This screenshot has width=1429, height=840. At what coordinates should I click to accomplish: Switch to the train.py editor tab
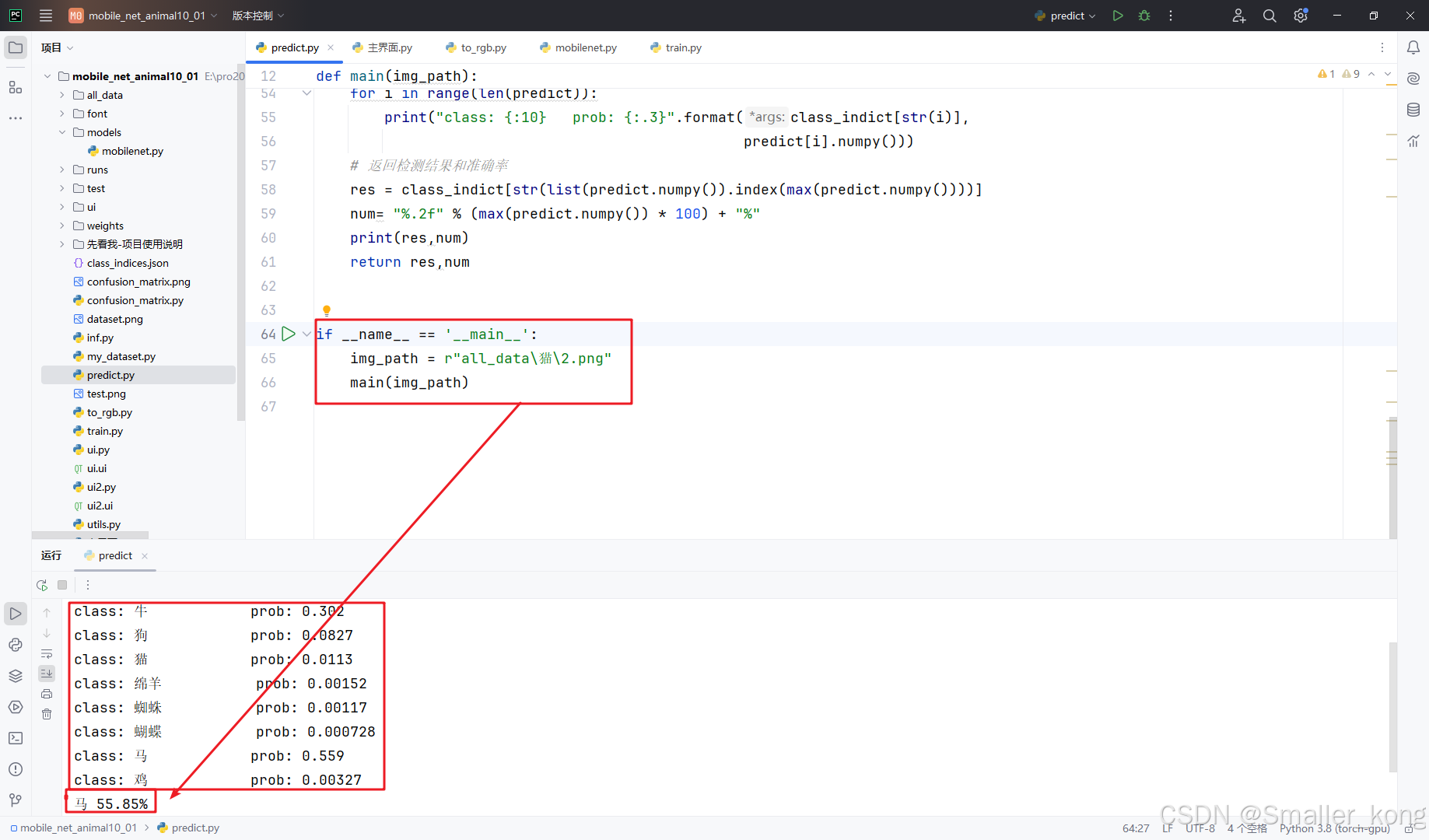pos(676,47)
